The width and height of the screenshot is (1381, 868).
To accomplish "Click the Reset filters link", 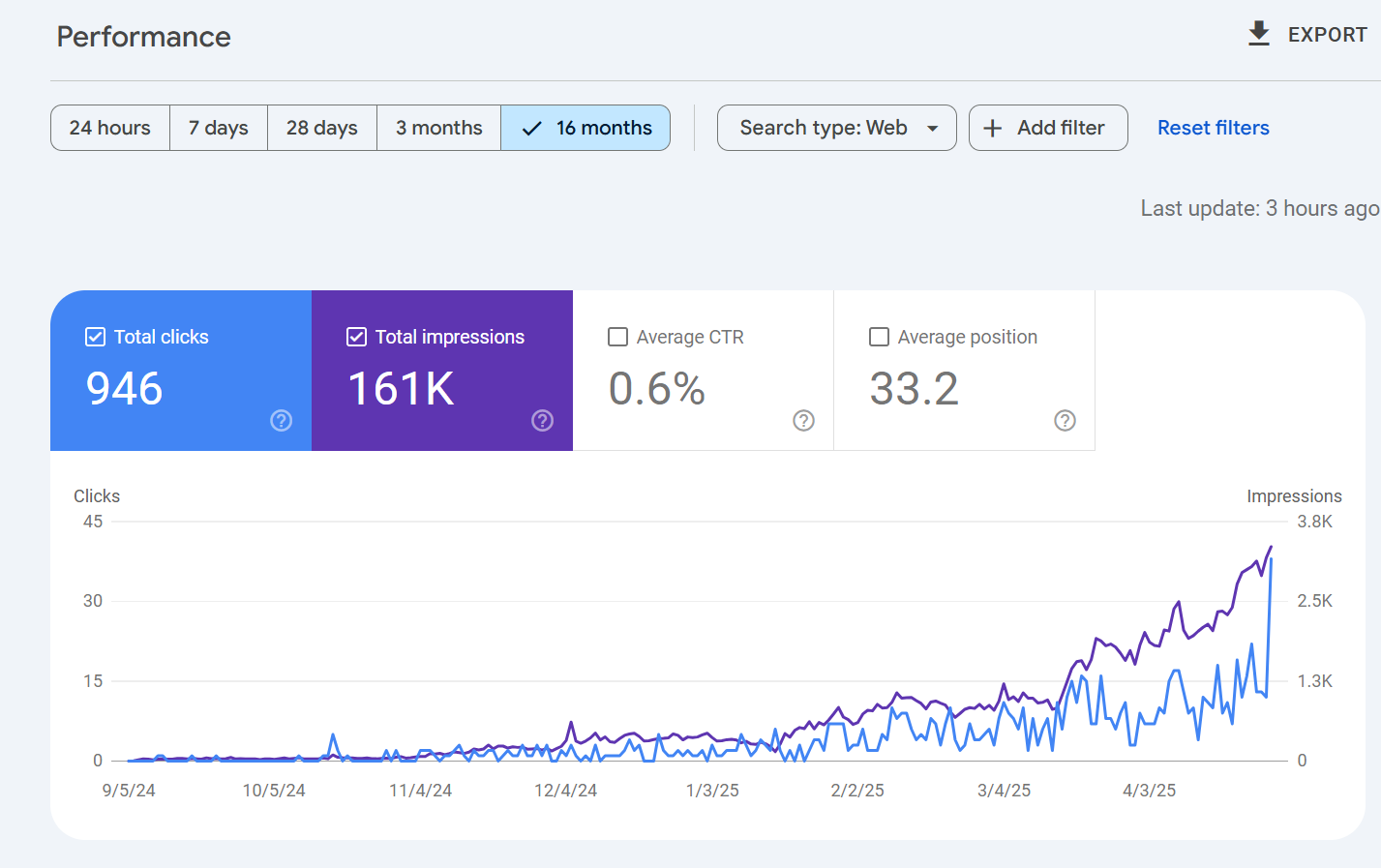I will click(x=1213, y=128).
